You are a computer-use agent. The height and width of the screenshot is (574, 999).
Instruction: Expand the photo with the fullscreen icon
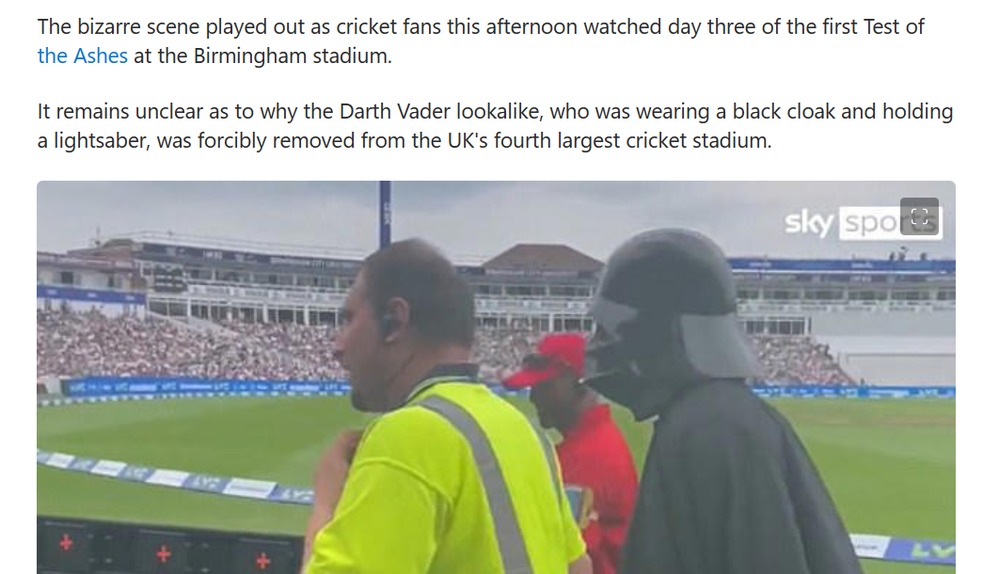point(919,217)
